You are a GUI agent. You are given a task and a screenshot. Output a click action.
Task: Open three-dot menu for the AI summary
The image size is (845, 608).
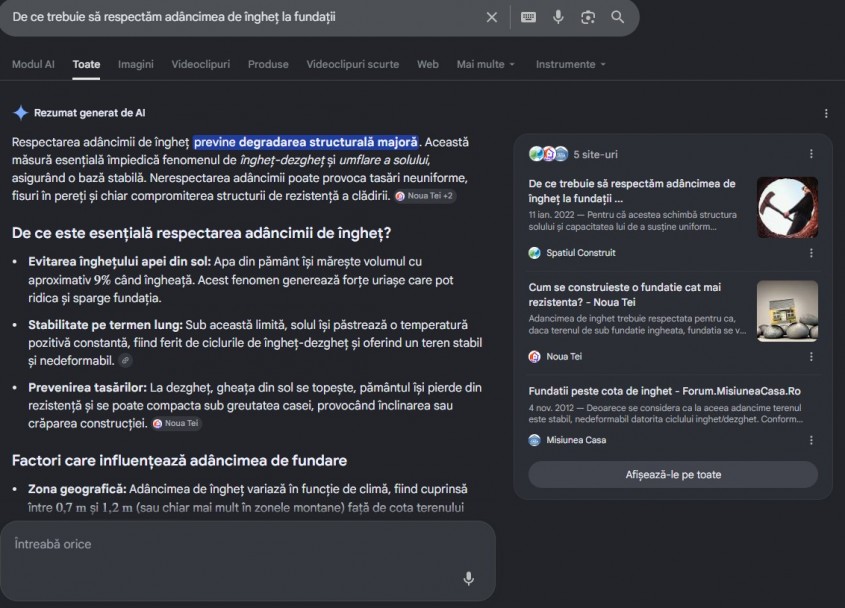[826, 113]
